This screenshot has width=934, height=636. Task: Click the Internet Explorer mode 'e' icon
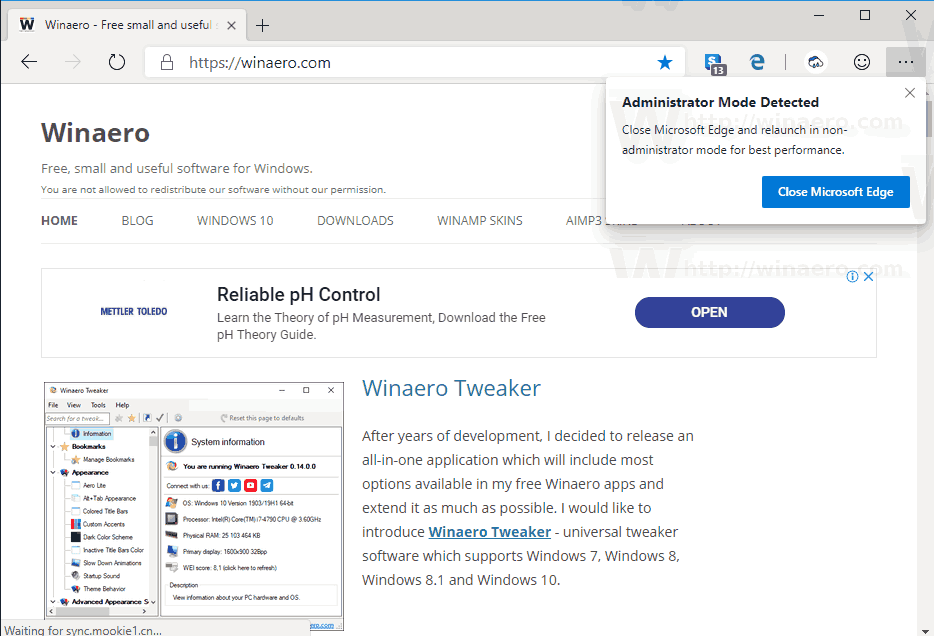tap(757, 62)
